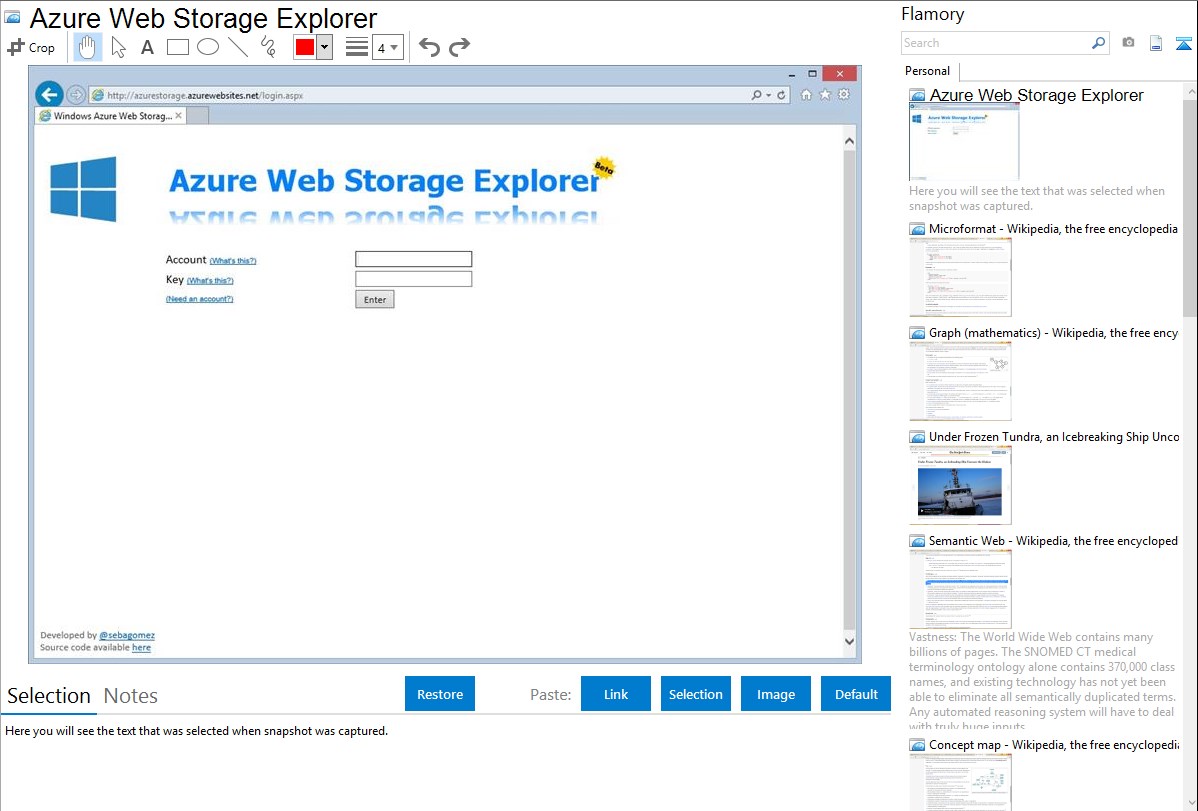Click 'Graph (mathematics) - Wikipedia' title
The height and width of the screenshot is (811, 1198).
pyautogui.click(x=1053, y=333)
